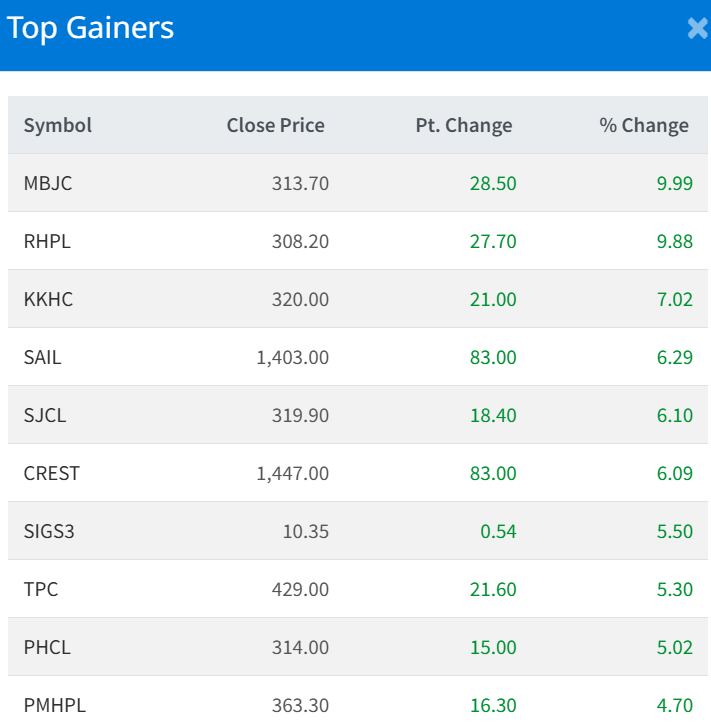
Task: Click SAIL point change 83.00
Action: pos(493,357)
